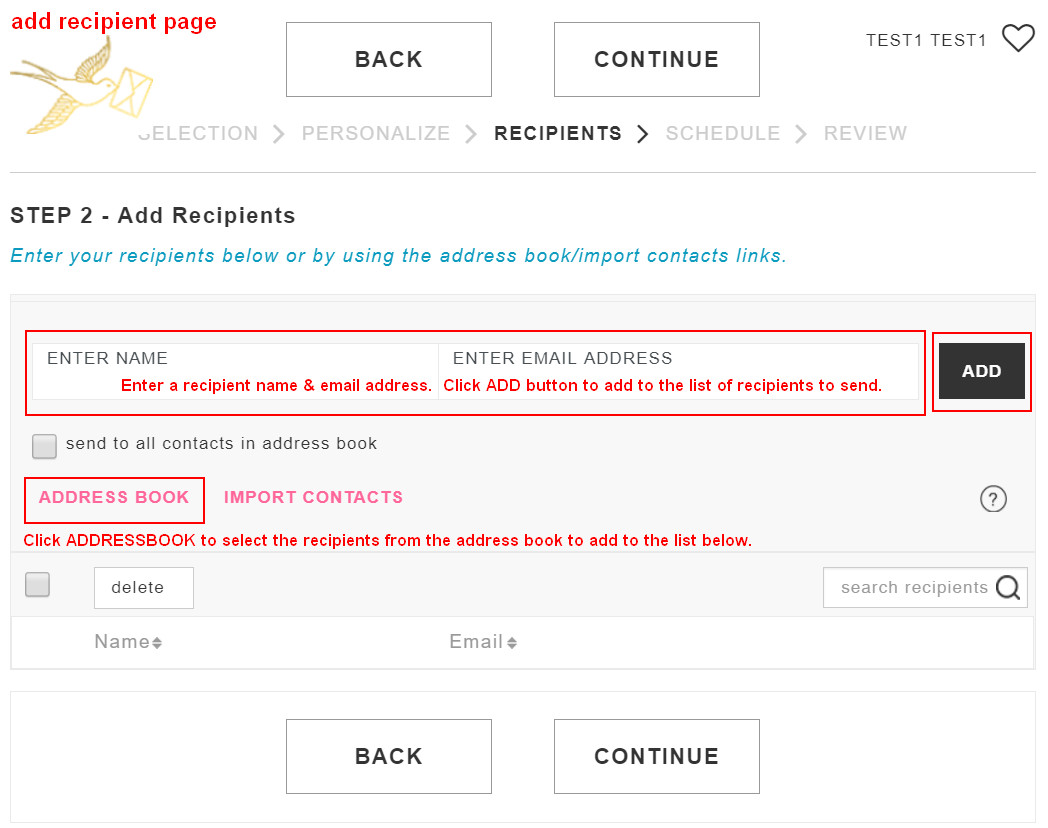This screenshot has height=828, width=1048.
Task: Click chevron after PERSONALIZE step
Action: coord(471,134)
